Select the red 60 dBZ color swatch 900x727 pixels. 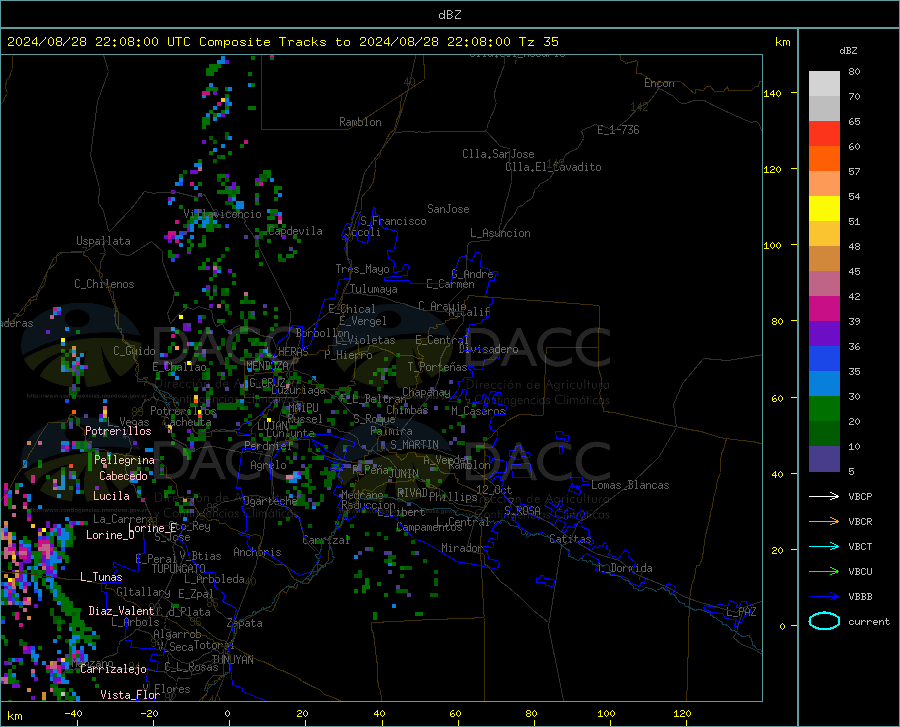[x=824, y=134]
